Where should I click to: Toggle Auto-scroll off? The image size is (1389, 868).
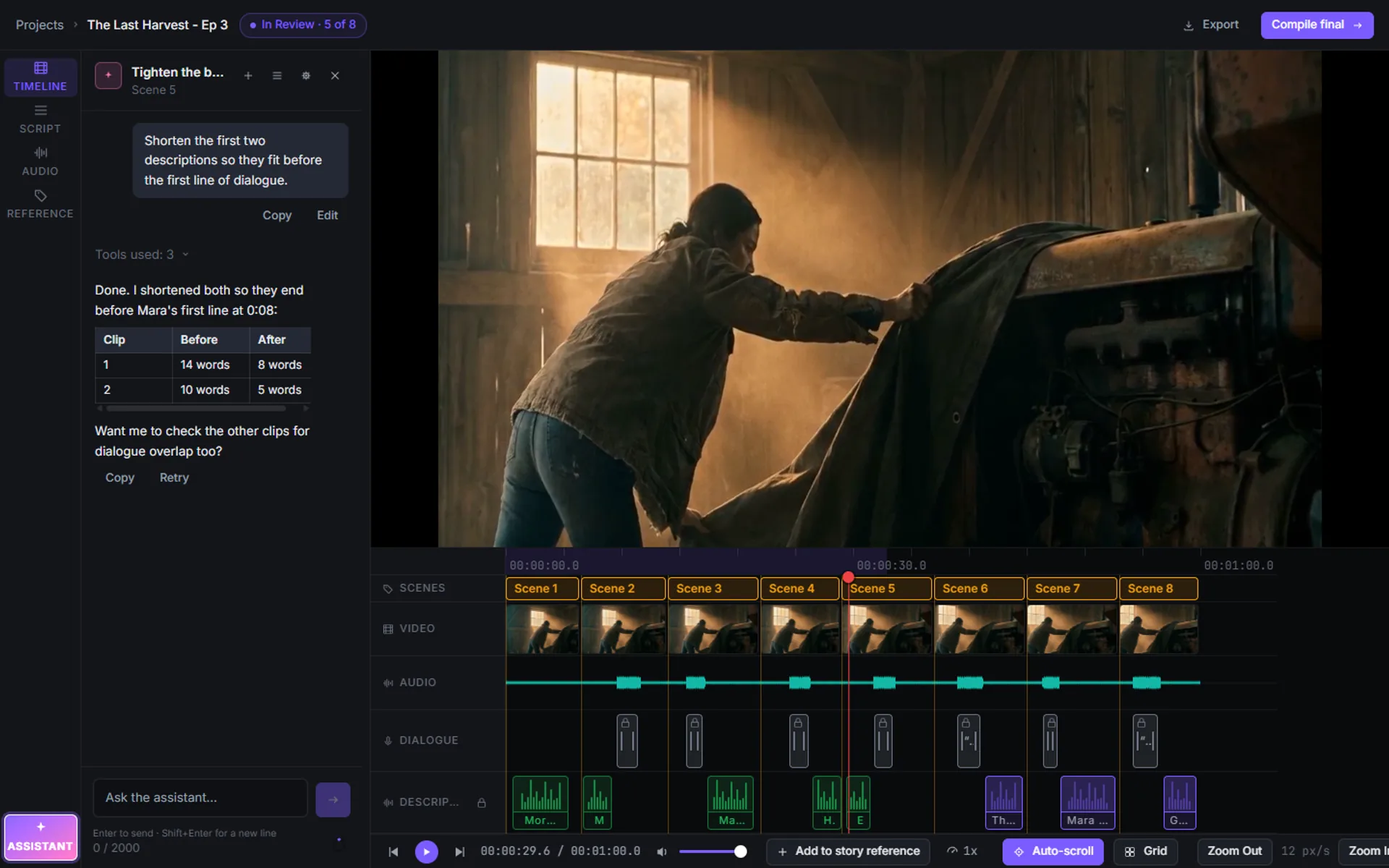pyautogui.click(x=1053, y=851)
